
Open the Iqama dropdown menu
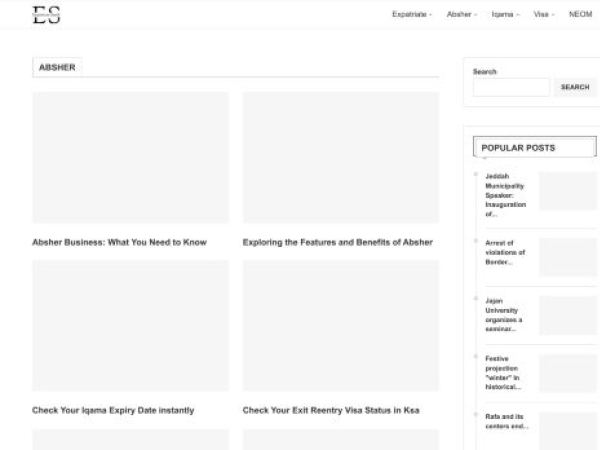click(x=505, y=15)
